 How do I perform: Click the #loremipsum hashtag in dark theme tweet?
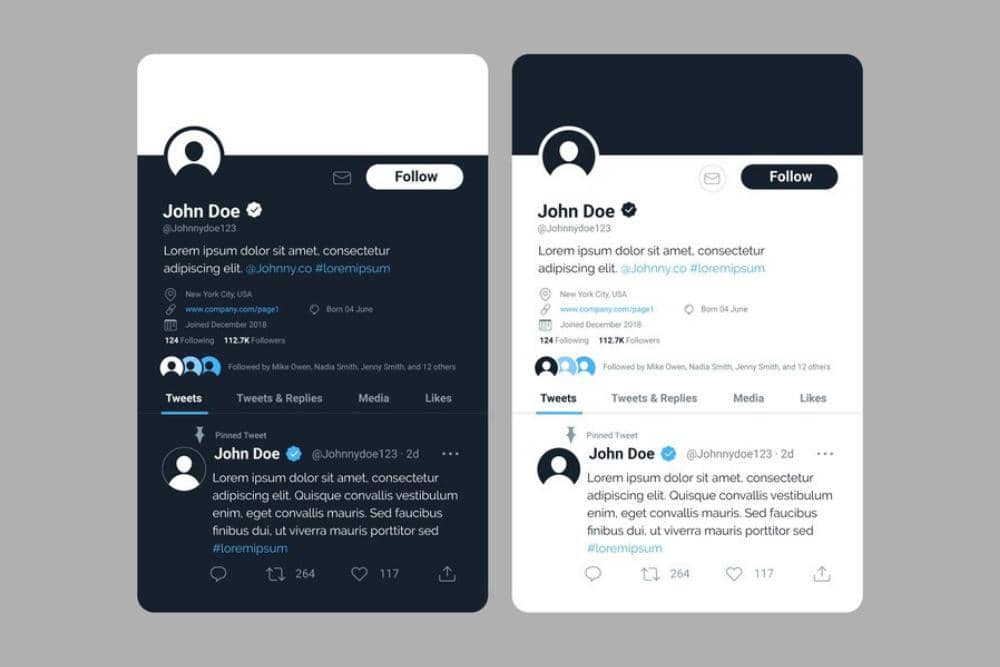point(250,548)
